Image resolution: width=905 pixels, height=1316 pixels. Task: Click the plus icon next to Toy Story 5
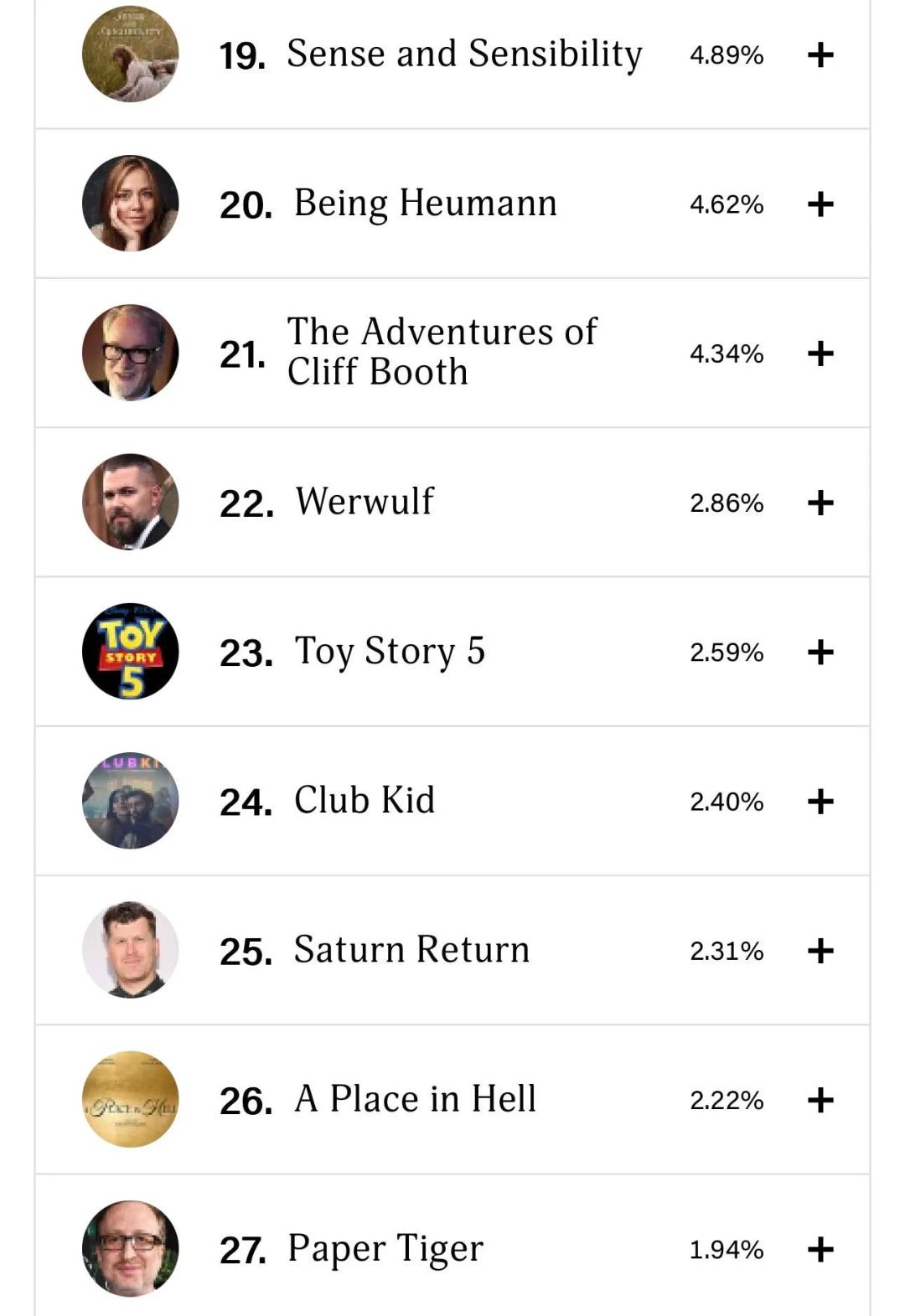click(x=820, y=652)
